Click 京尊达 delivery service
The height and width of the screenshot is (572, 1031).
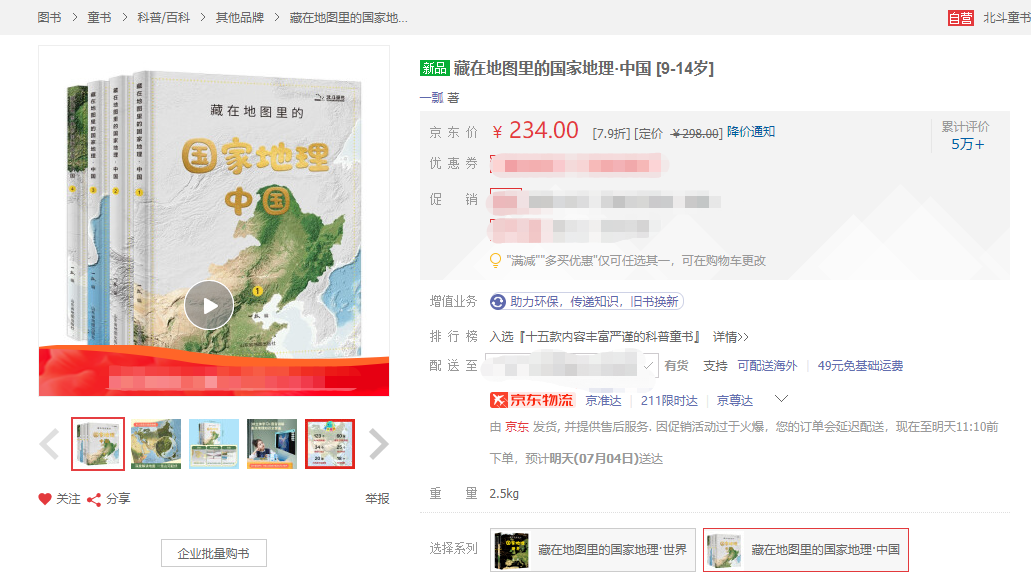[734, 400]
